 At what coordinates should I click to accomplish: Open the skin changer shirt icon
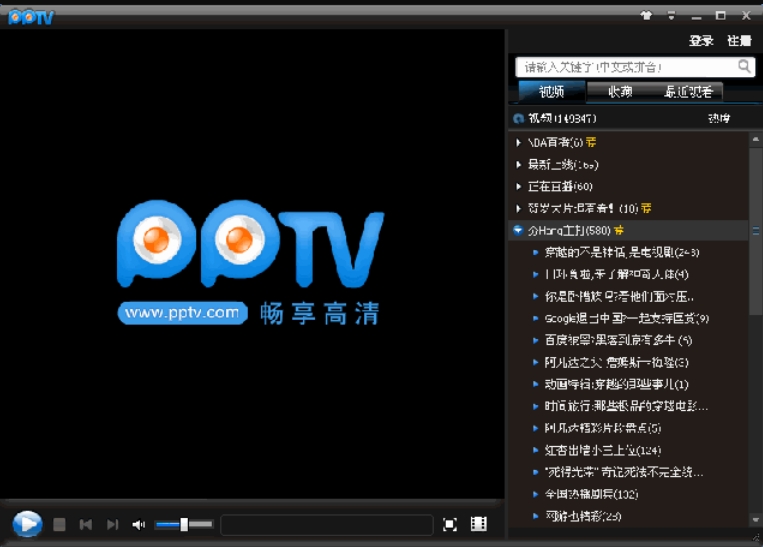pyautogui.click(x=646, y=16)
